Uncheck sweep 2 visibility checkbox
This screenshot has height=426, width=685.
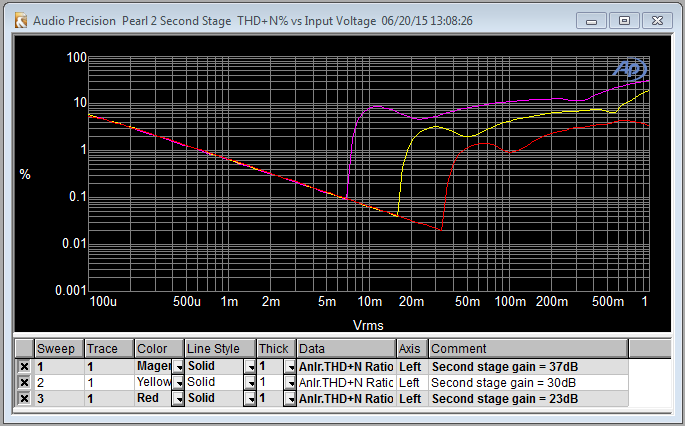[x=24, y=383]
